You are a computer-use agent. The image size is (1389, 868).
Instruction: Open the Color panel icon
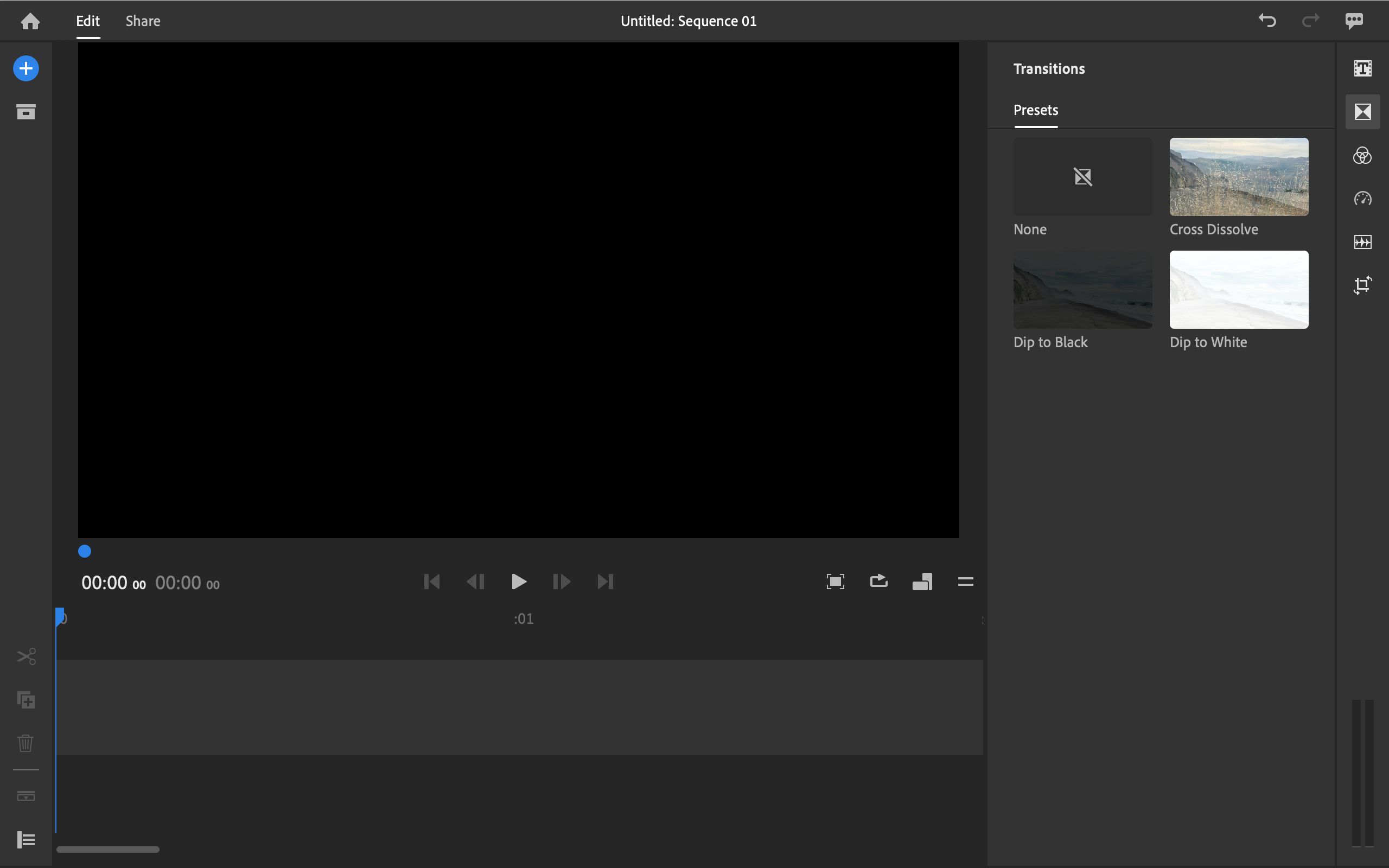pos(1362,156)
